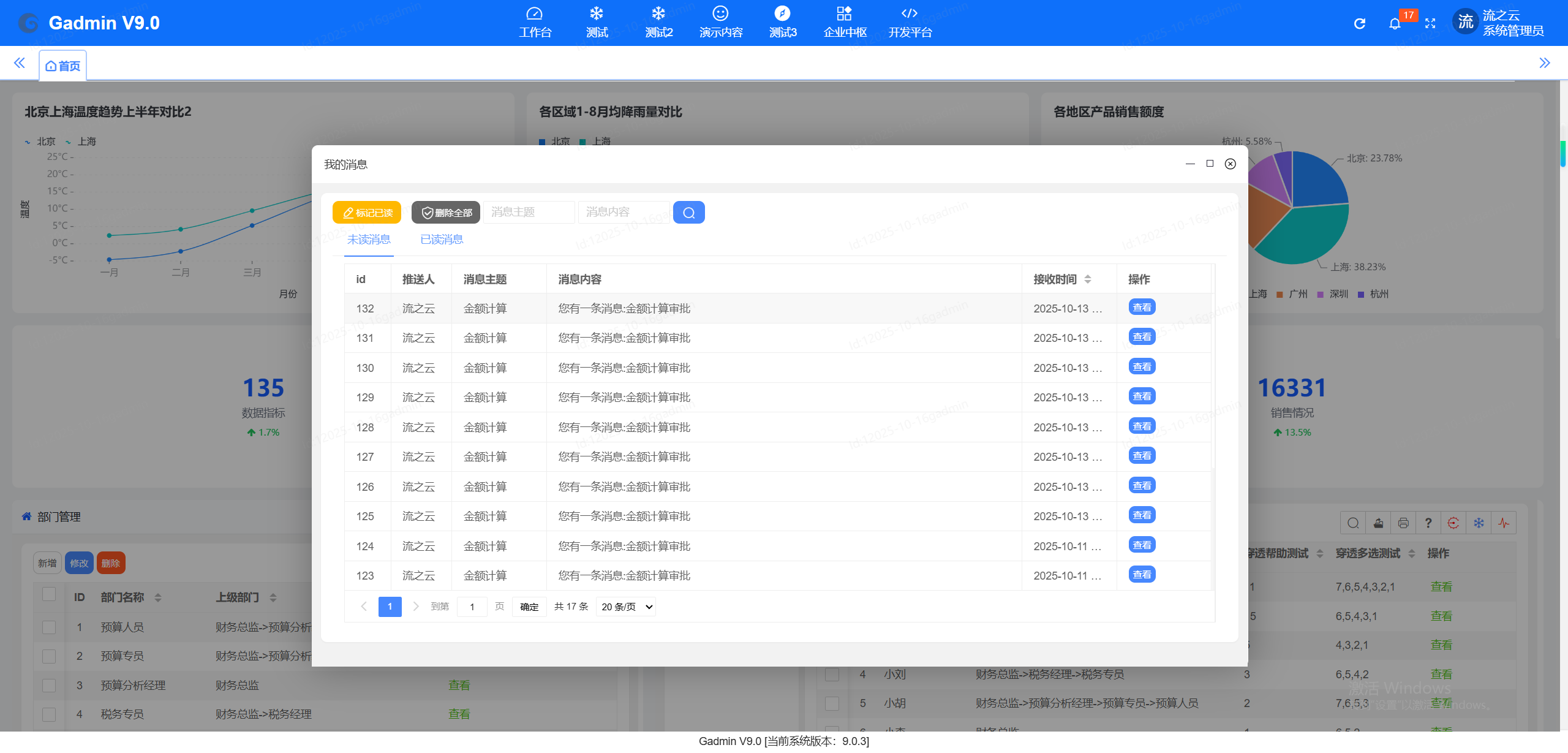Select the 首页 tab
This screenshot has width=1568, height=753.
tap(63, 66)
